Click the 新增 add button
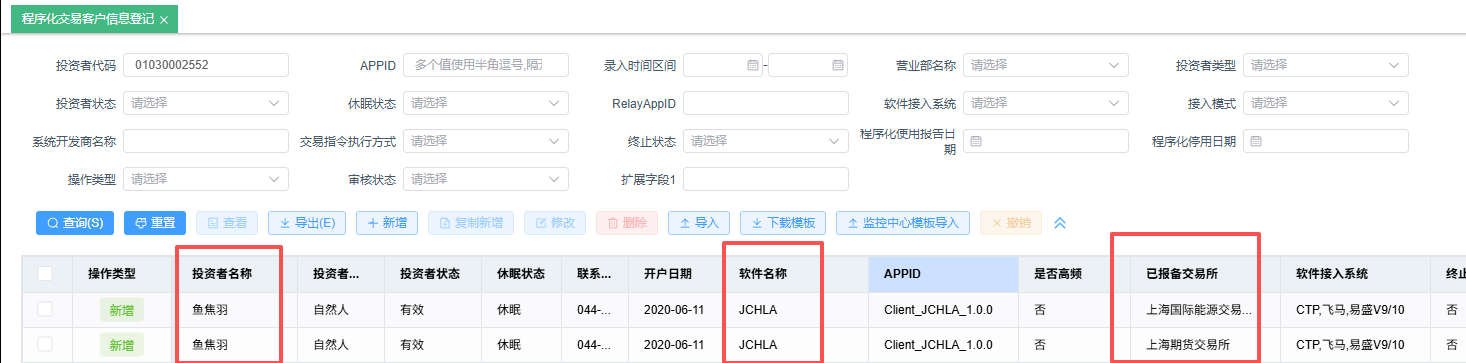The height and width of the screenshot is (363, 1466). pyautogui.click(x=387, y=223)
